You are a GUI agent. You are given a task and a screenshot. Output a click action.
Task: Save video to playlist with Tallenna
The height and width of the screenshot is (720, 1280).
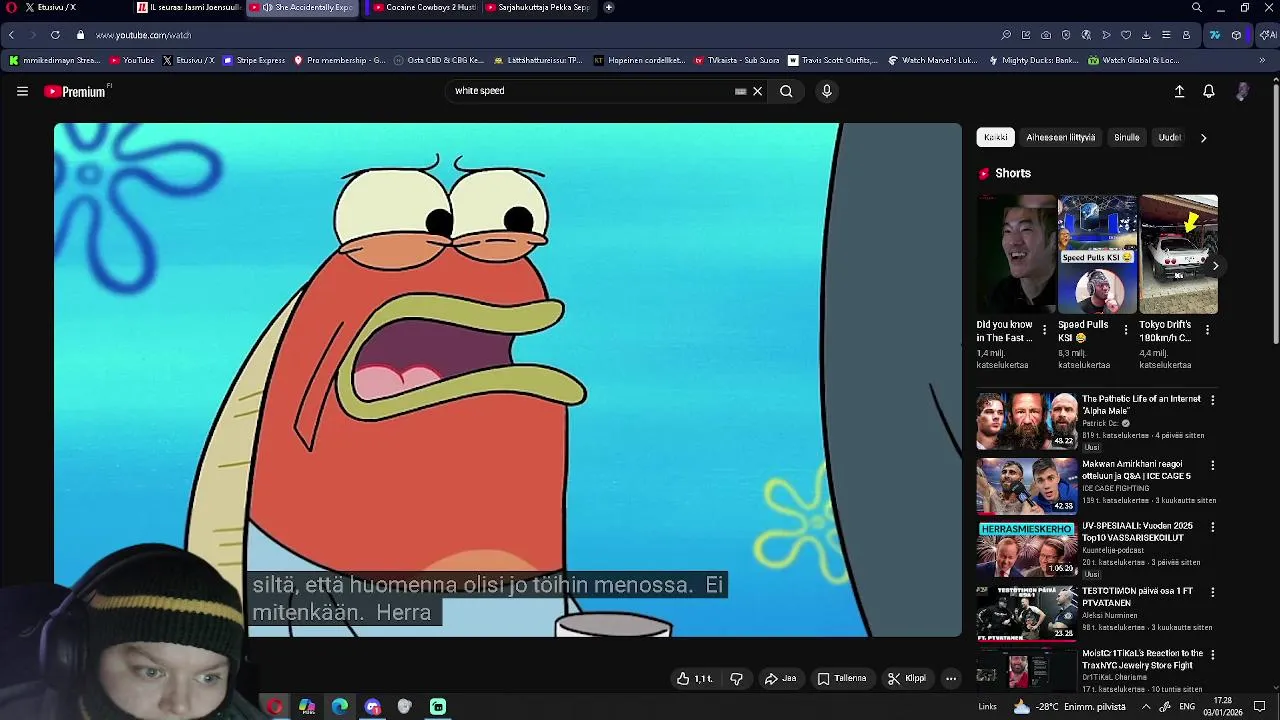842,678
